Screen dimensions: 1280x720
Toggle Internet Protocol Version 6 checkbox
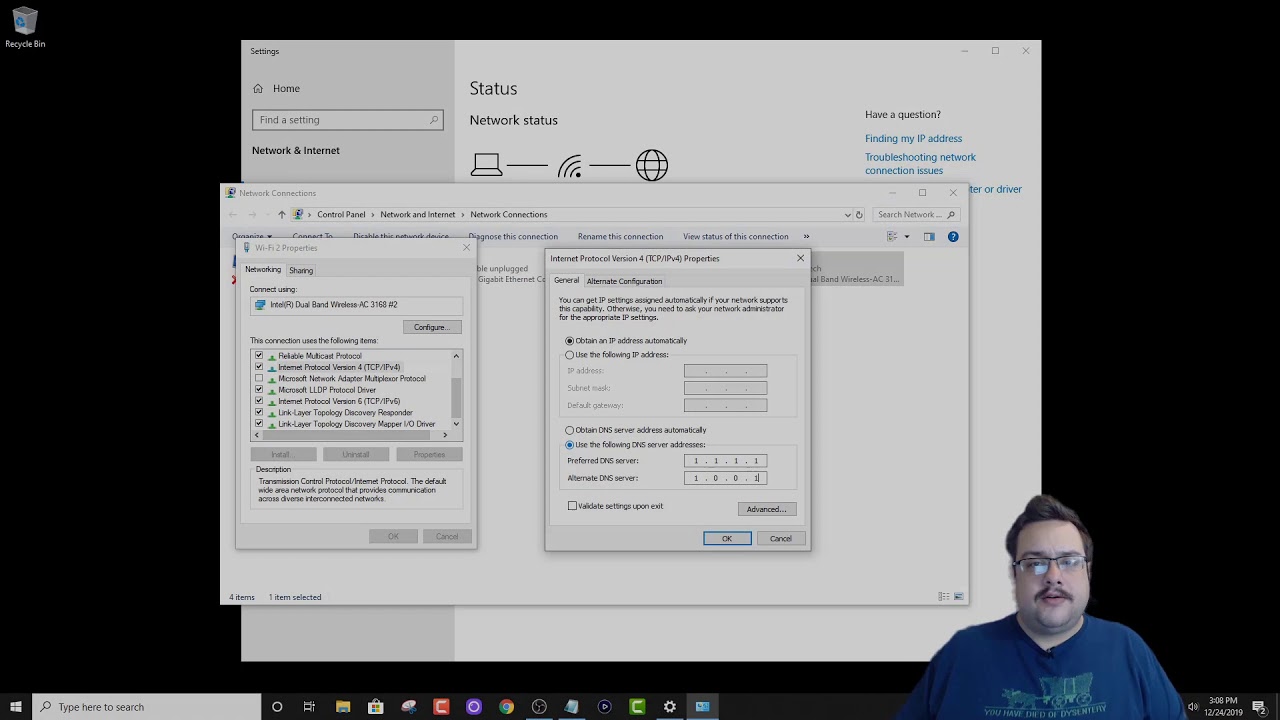click(x=259, y=401)
